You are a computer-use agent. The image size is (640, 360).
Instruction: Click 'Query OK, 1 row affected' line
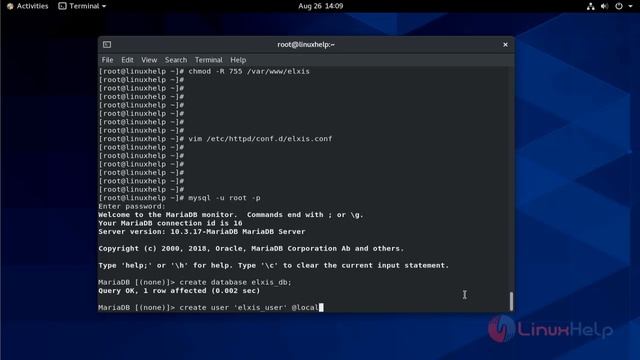179,291
